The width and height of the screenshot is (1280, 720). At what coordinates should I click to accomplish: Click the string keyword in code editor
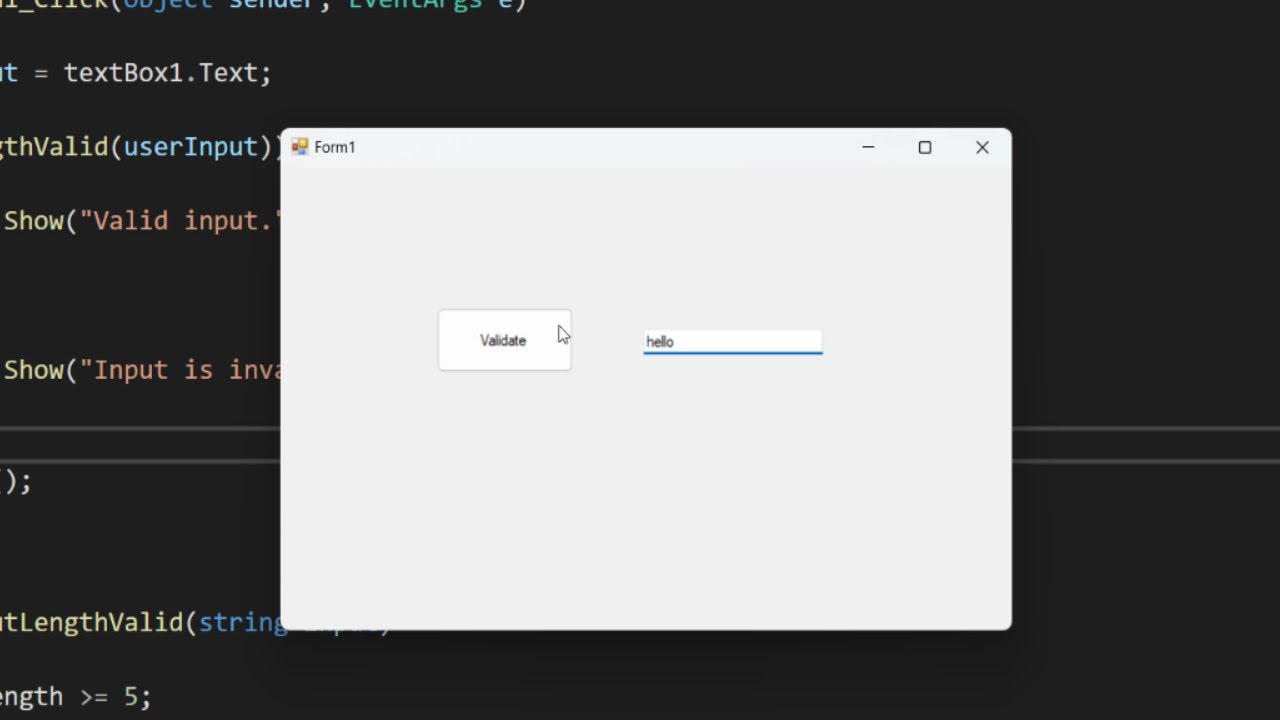(x=242, y=622)
